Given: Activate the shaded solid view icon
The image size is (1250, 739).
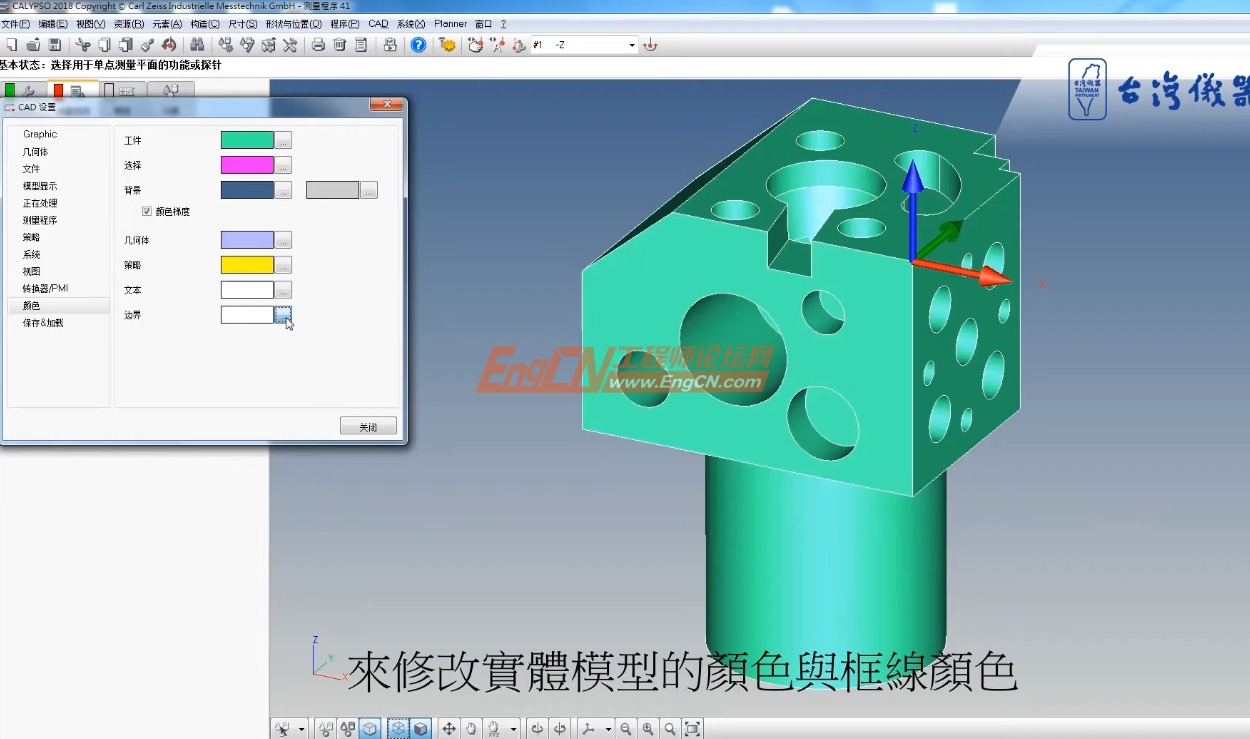Looking at the screenshot, I should [x=421, y=727].
